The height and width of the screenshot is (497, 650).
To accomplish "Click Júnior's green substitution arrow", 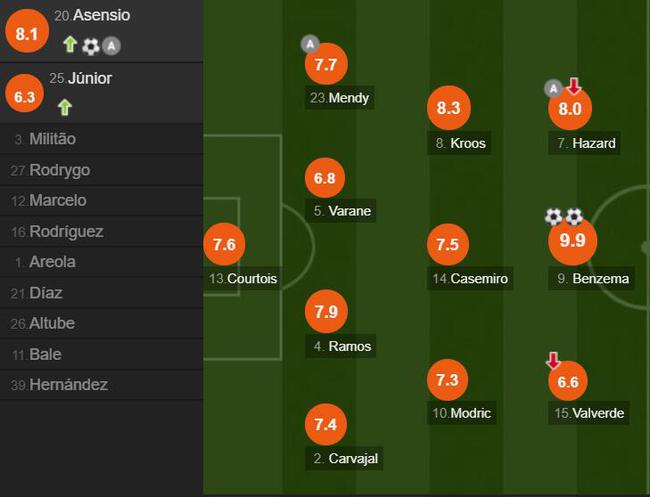I will point(65,107).
